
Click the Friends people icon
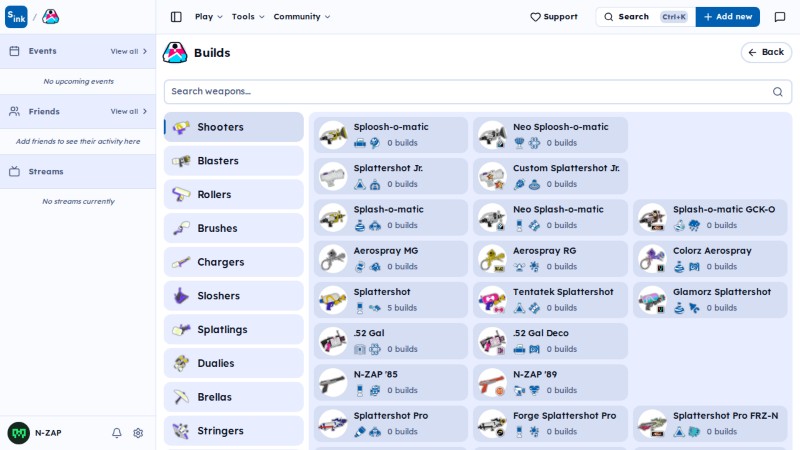point(14,111)
